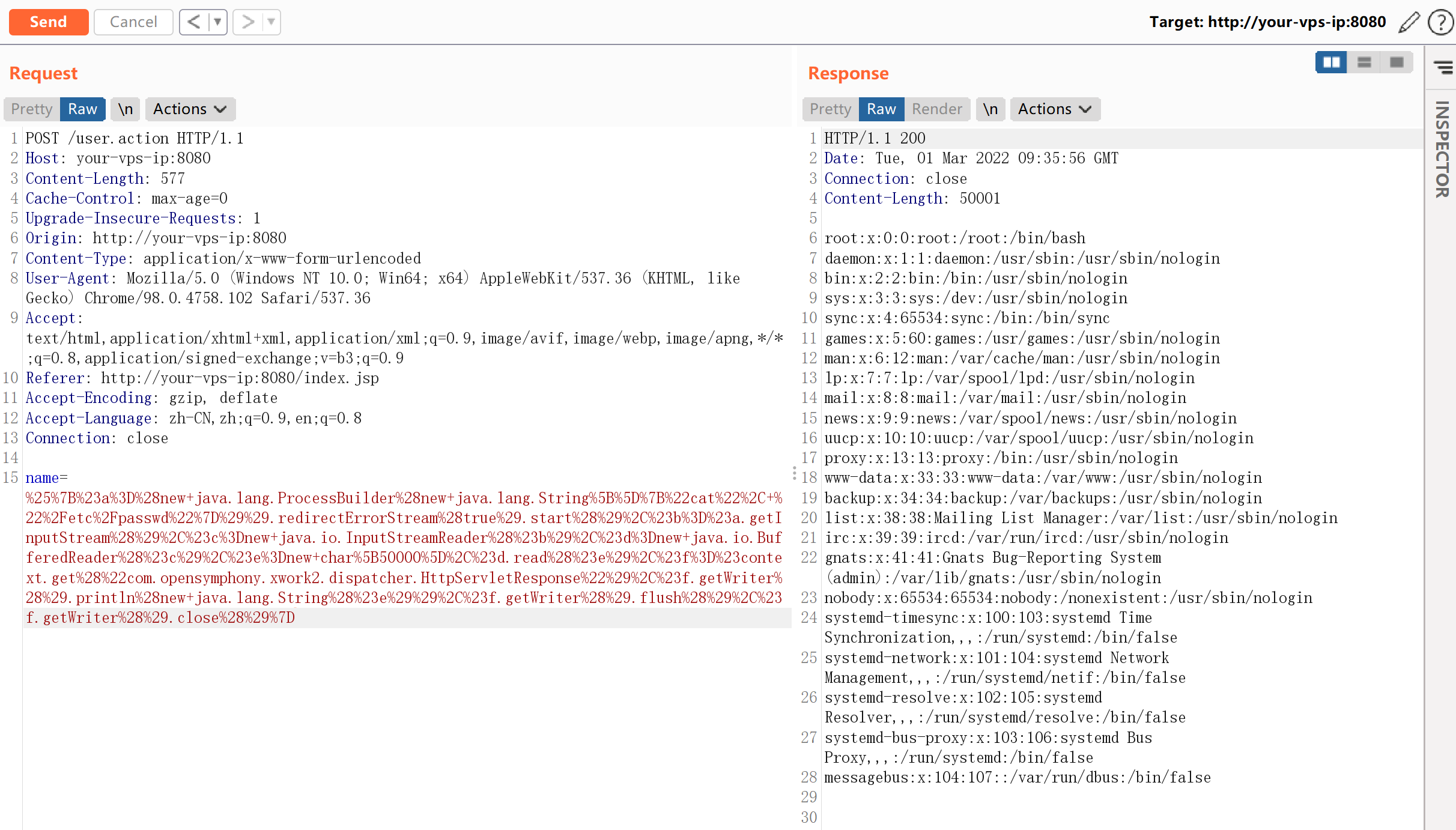
Task: Expand the Response Actions dropdown
Action: 1055,109
